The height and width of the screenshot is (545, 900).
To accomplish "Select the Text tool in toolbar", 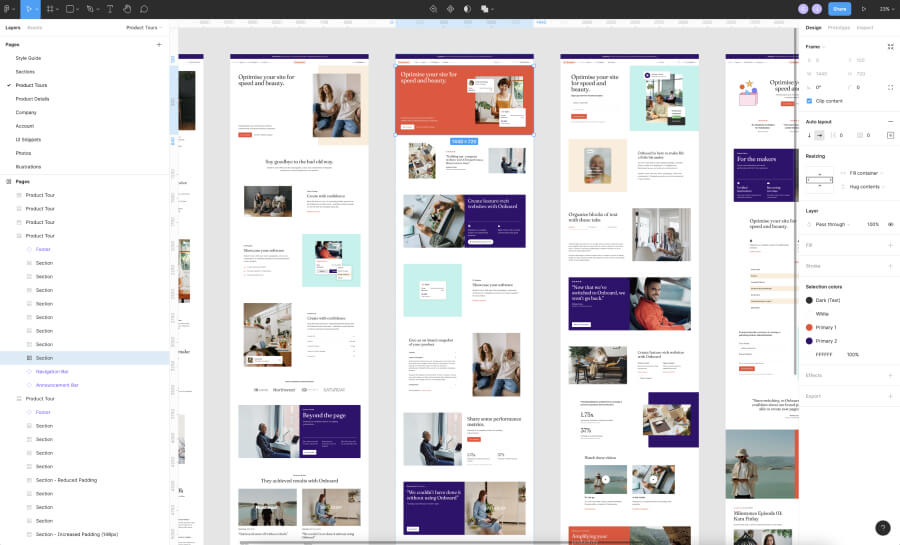I will coord(110,9).
